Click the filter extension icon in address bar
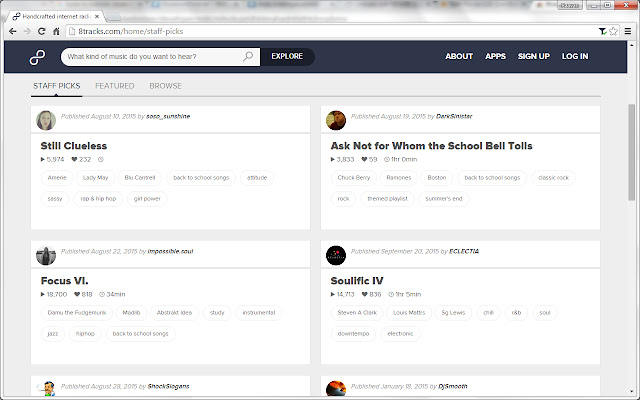 coord(602,31)
